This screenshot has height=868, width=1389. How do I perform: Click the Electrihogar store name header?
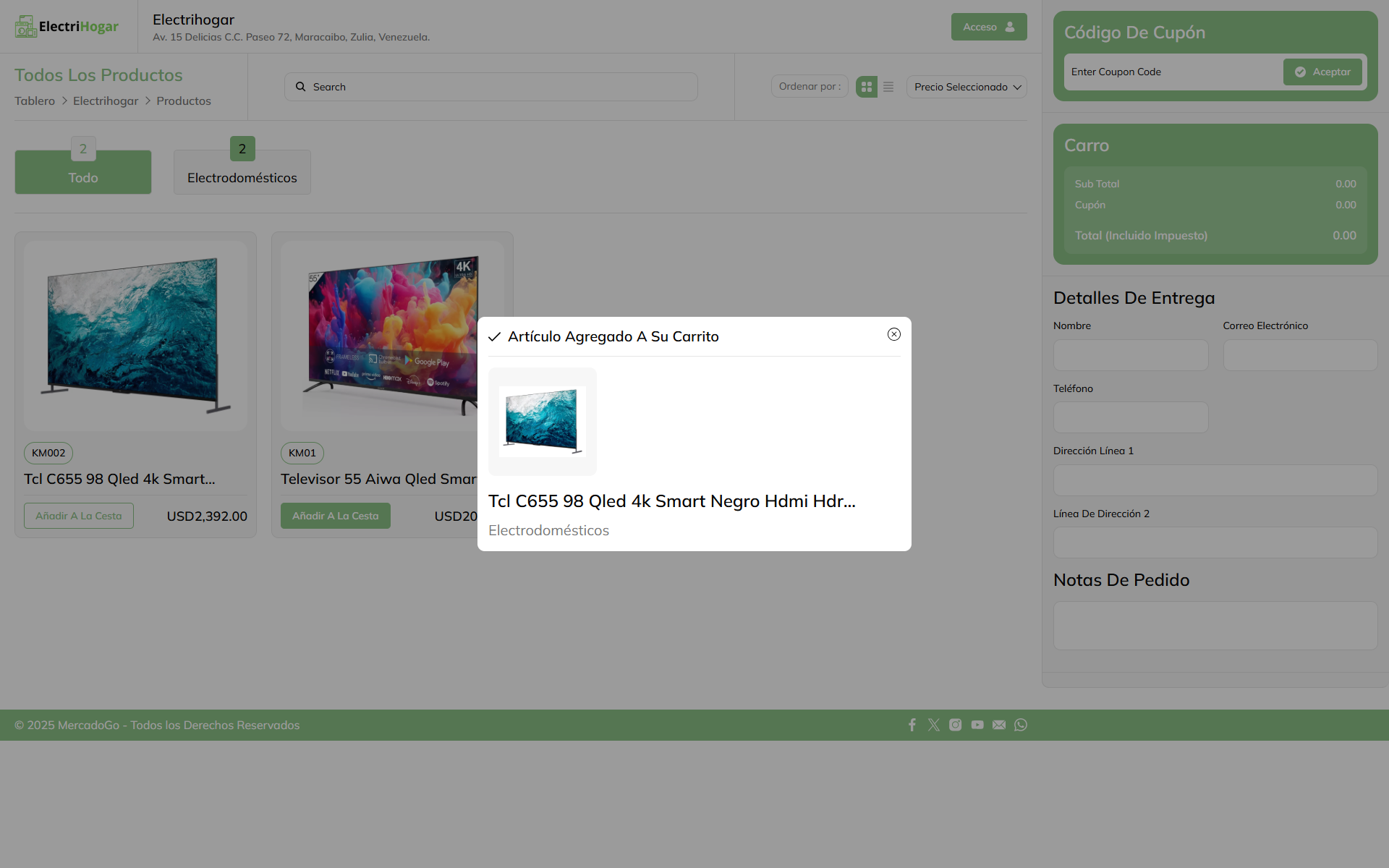click(193, 20)
